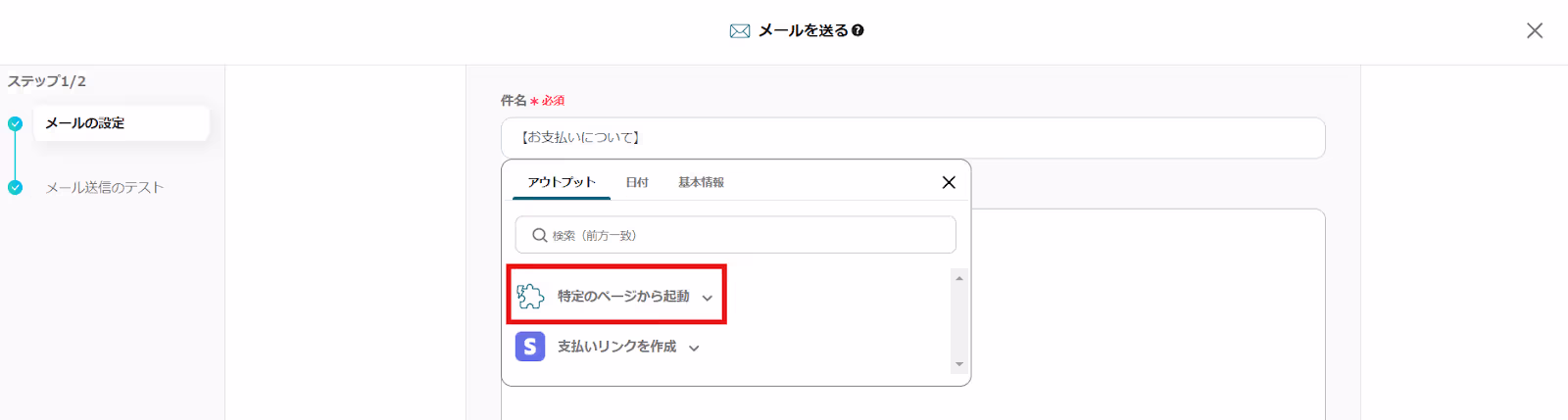The width and height of the screenshot is (1568, 420).
Task: Switch to the アウトプット tab
Action: (562, 182)
